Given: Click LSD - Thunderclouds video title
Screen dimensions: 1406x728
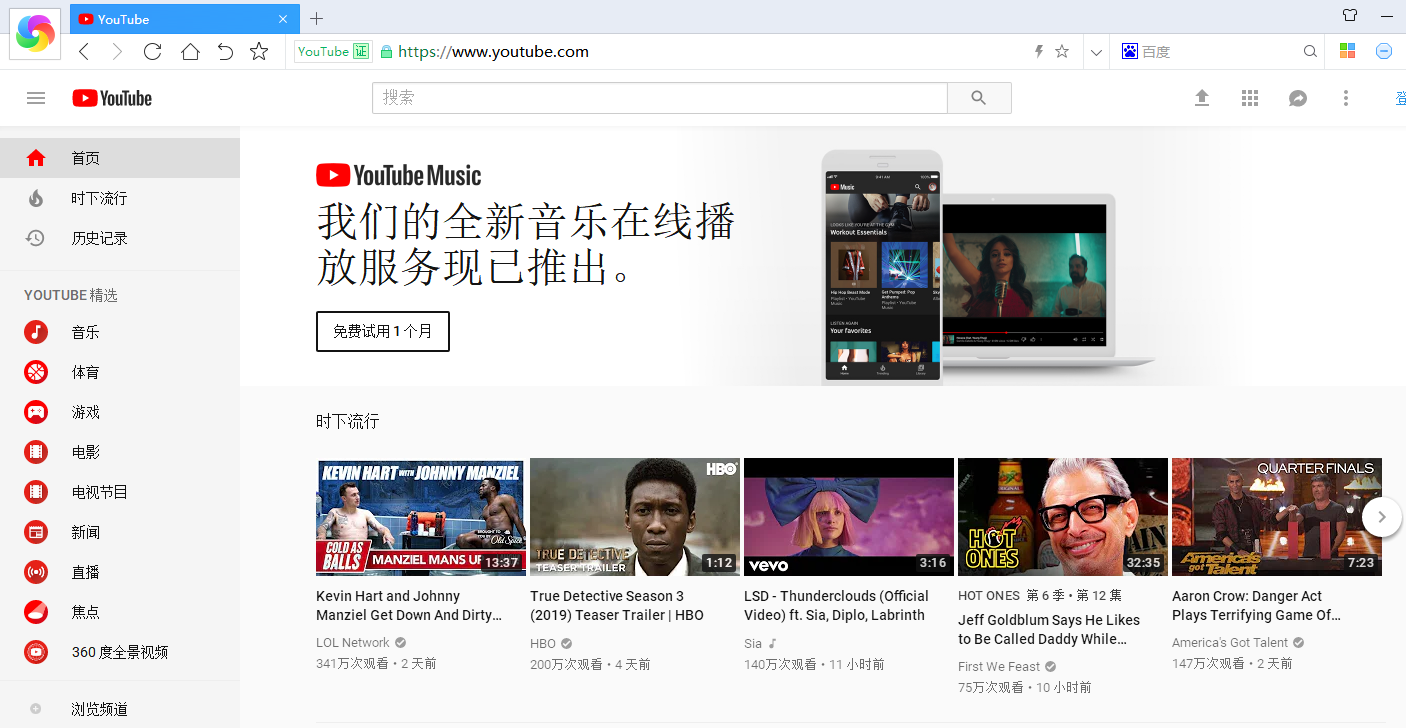Looking at the screenshot, I should click(x=836, y=606).
